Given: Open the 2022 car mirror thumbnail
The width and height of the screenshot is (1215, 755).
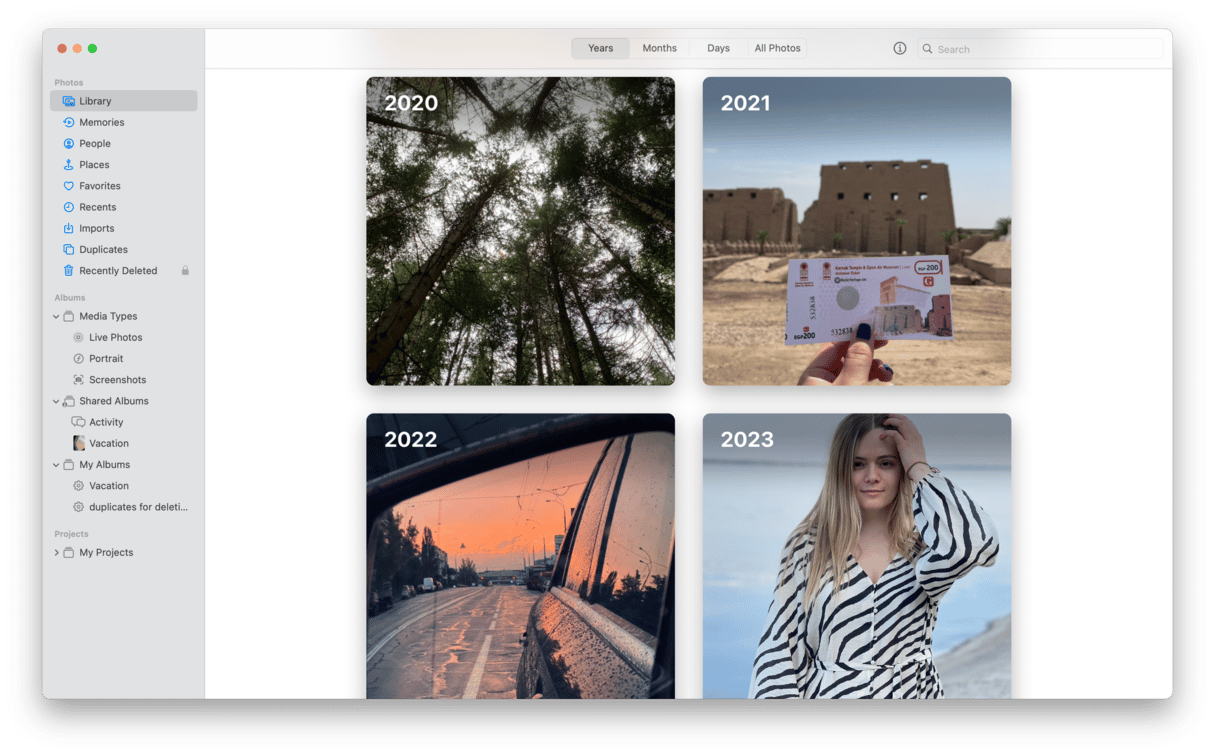Looking at the screenshot, I should 520,556.
